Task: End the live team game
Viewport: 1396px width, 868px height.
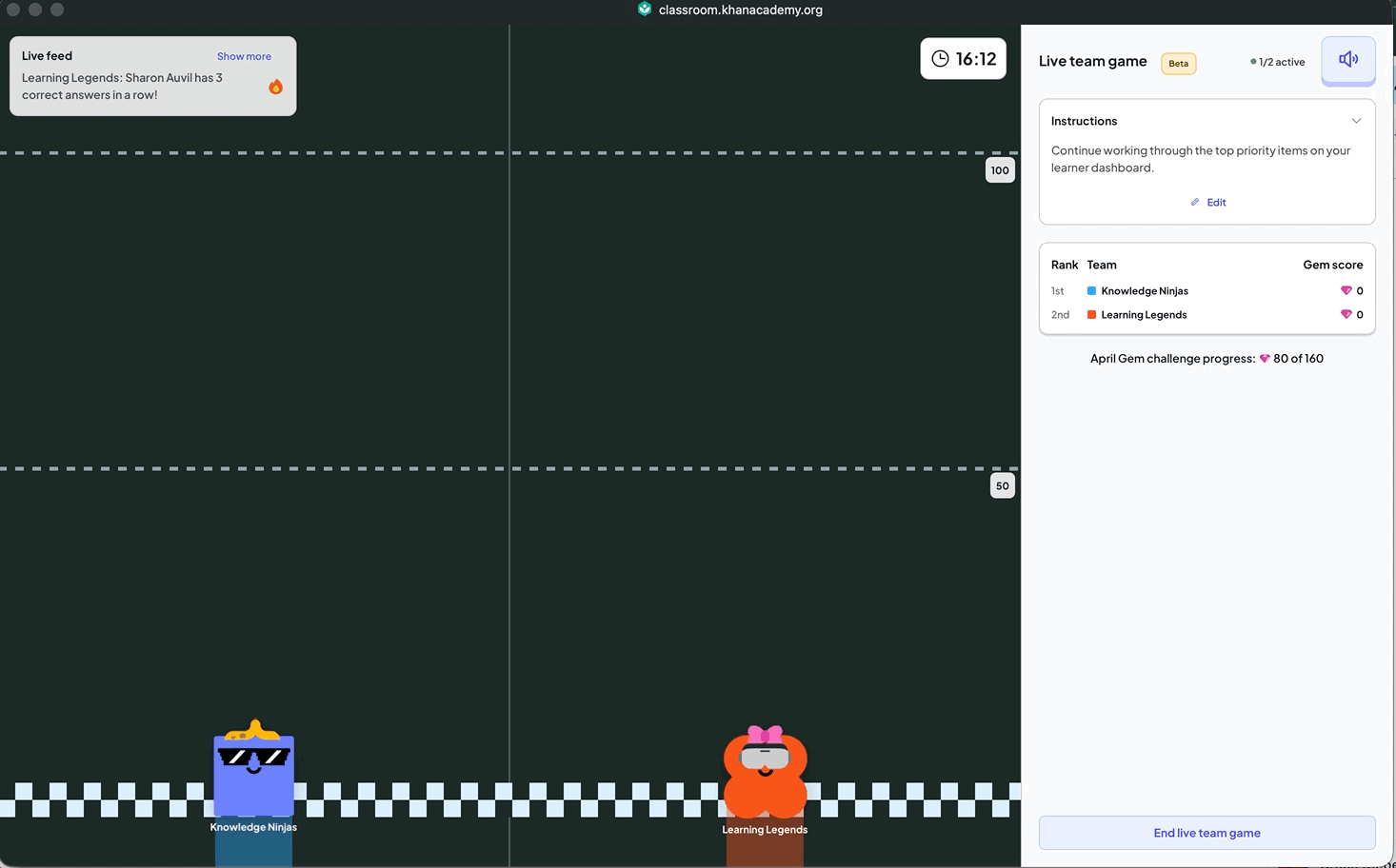Action: 1207,833
